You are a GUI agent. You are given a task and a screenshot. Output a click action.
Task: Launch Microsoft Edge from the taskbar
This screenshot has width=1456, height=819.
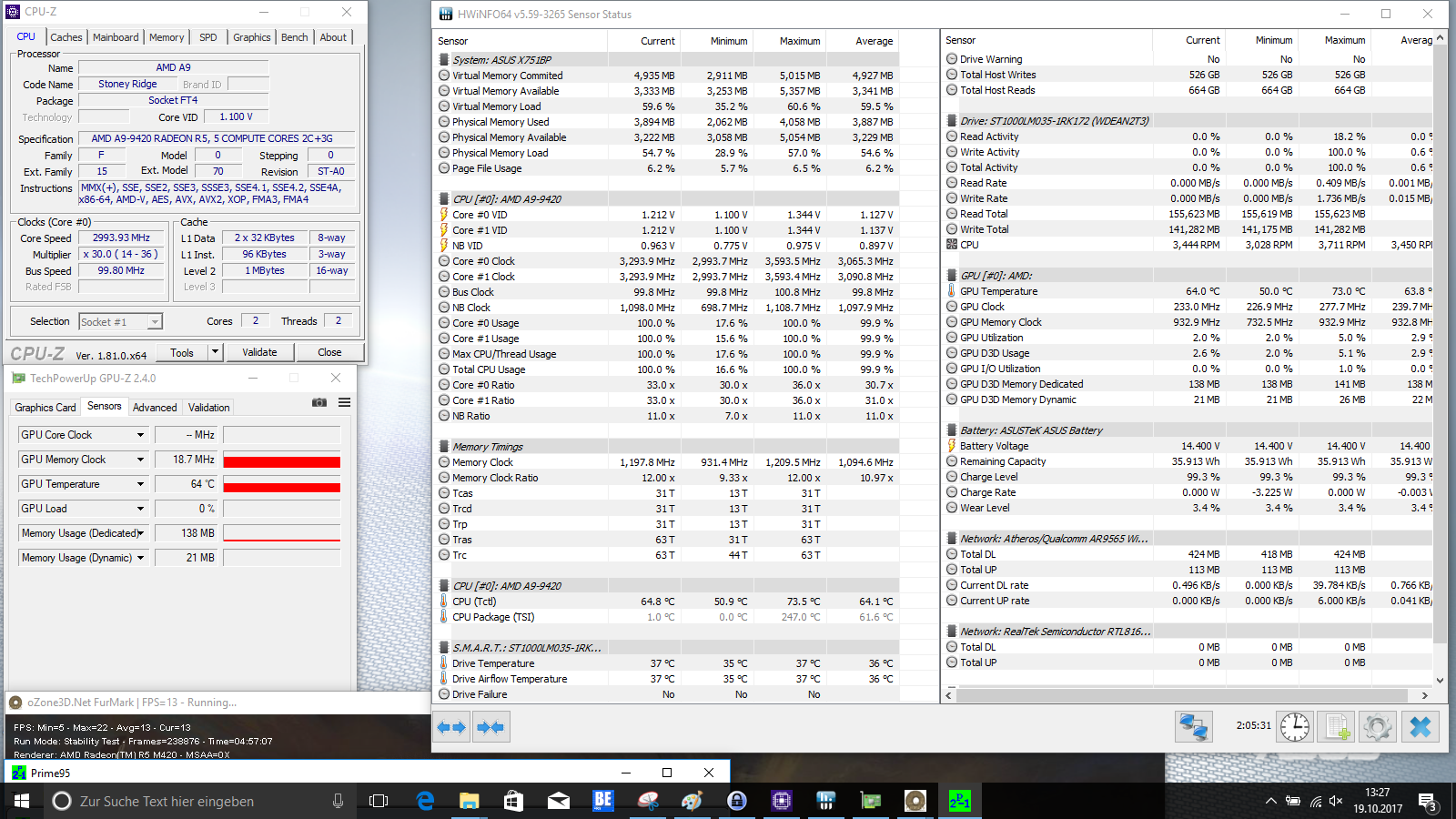425,801
